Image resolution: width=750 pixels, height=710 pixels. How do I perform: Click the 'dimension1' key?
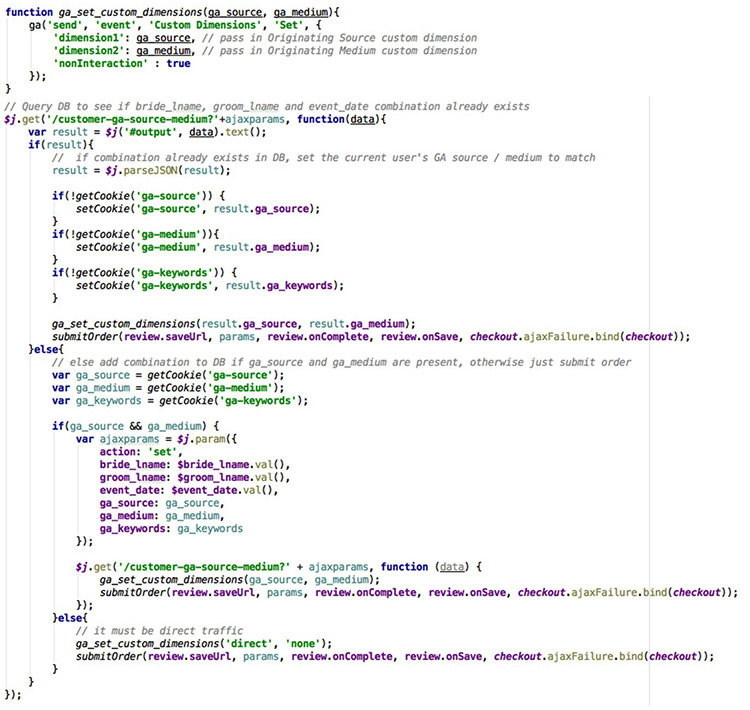point(88,38)
